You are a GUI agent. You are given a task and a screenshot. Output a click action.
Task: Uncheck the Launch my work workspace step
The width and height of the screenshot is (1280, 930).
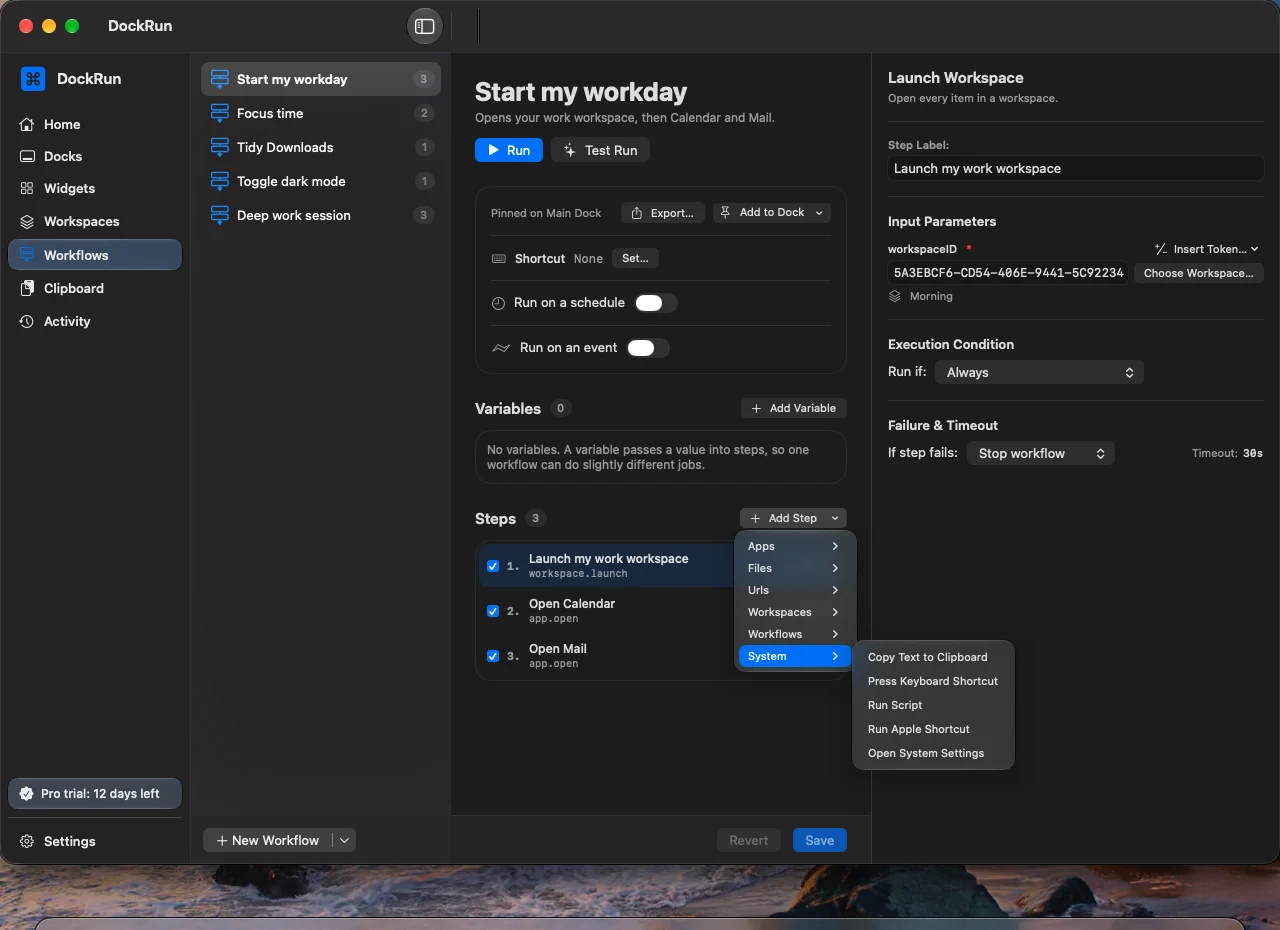493,566
